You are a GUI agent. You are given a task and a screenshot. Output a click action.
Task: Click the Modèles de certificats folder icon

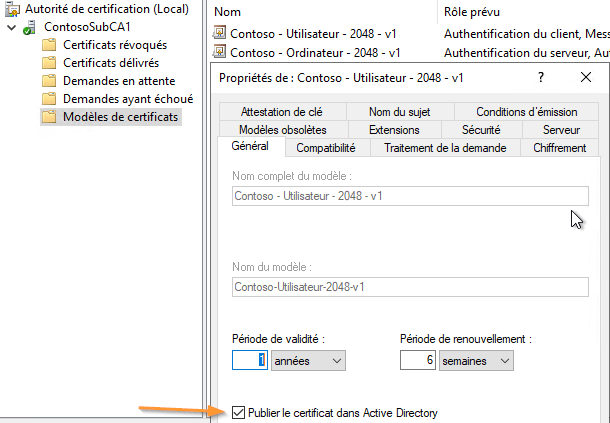(x=49, y=117)
